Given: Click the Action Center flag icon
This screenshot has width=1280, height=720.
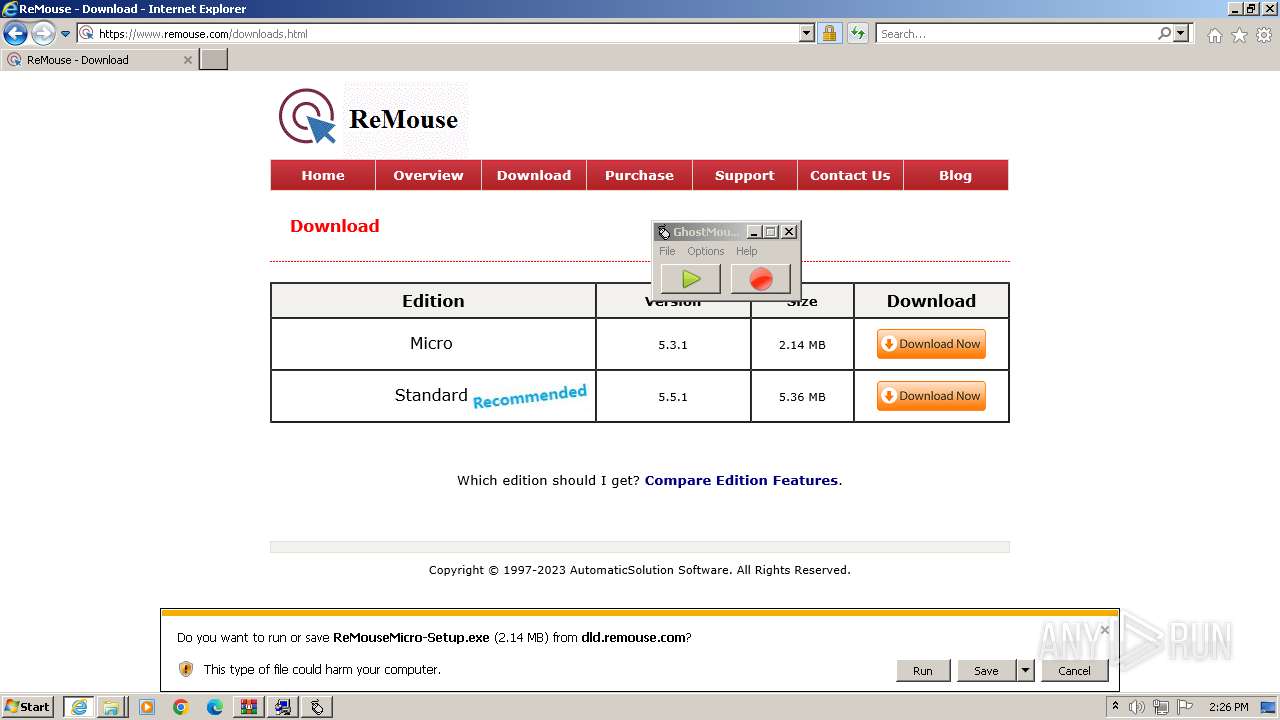Looking at the screenshot, I should pyautogui.click(x=1185, y=707).
